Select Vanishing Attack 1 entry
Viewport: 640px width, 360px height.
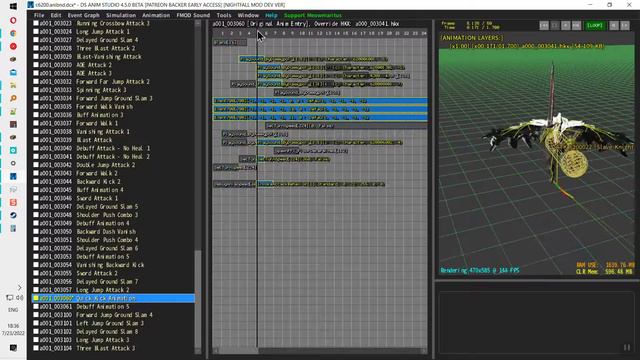[113, 131]
